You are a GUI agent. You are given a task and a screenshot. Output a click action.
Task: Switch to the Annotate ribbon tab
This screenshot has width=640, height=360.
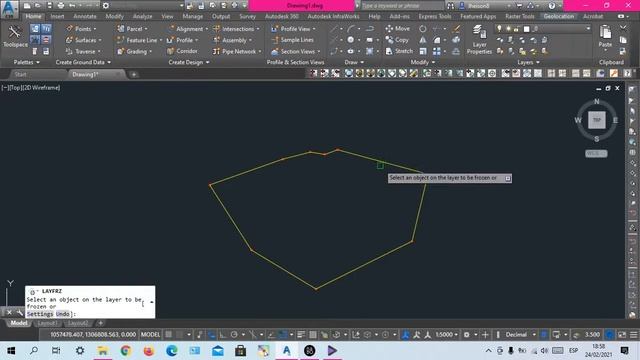(x=84, y=16)
